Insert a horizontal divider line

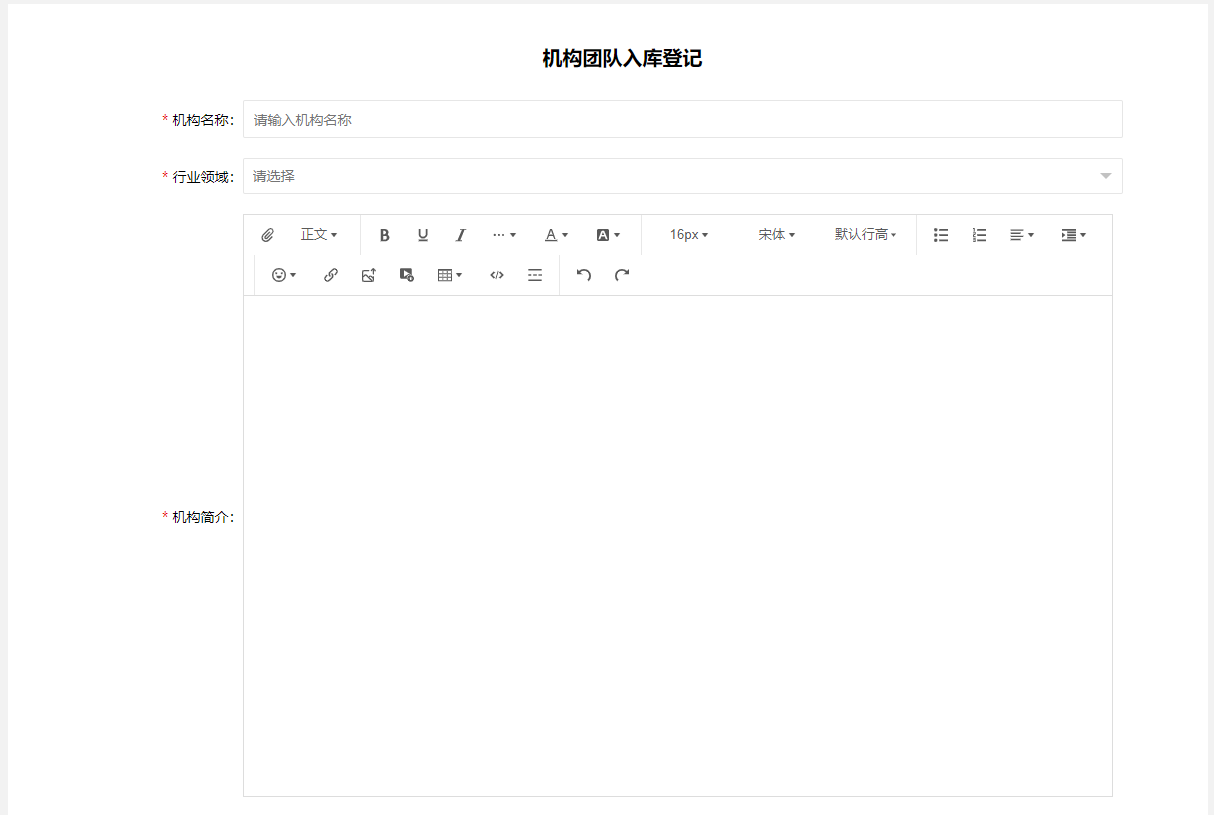point(535,275)
